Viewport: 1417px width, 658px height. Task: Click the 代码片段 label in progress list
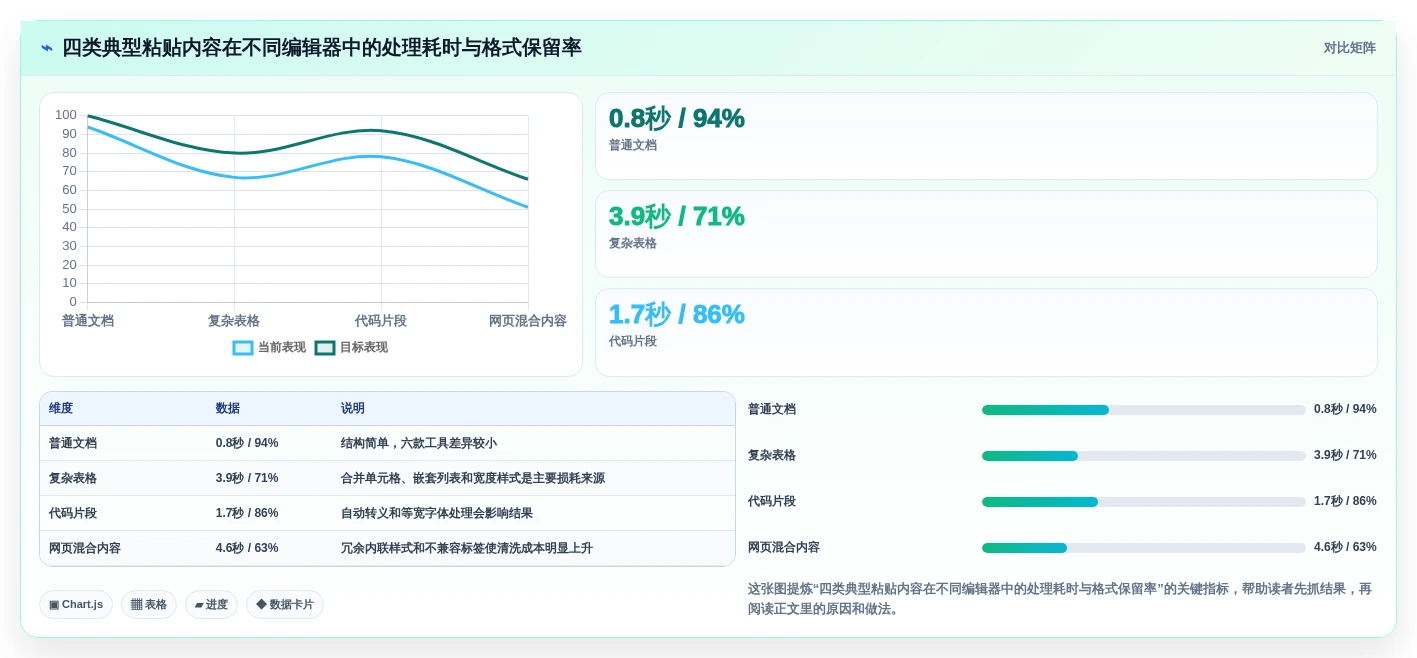click(x=772, y=501)
